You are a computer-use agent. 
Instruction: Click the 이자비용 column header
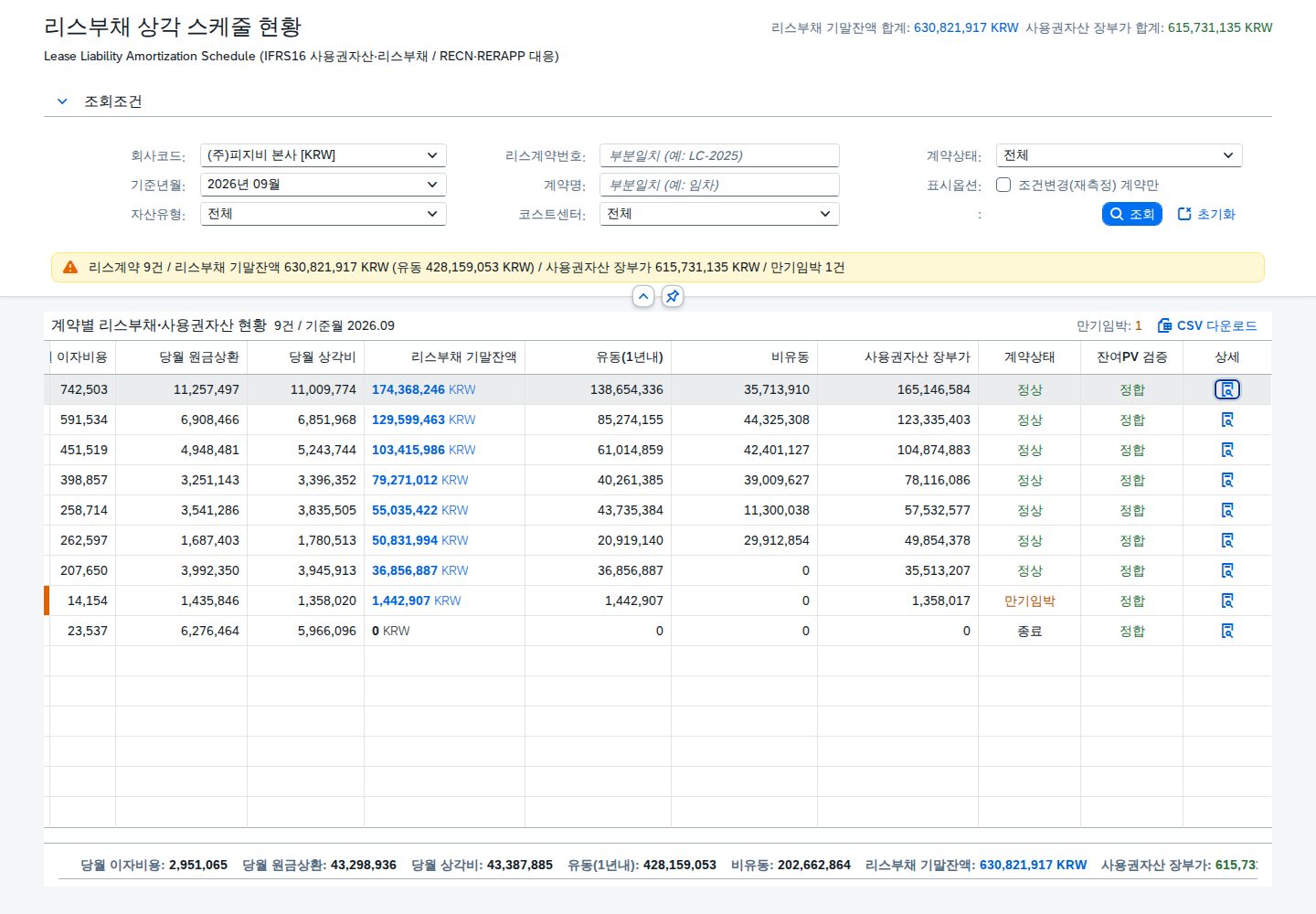pos(82,357)
